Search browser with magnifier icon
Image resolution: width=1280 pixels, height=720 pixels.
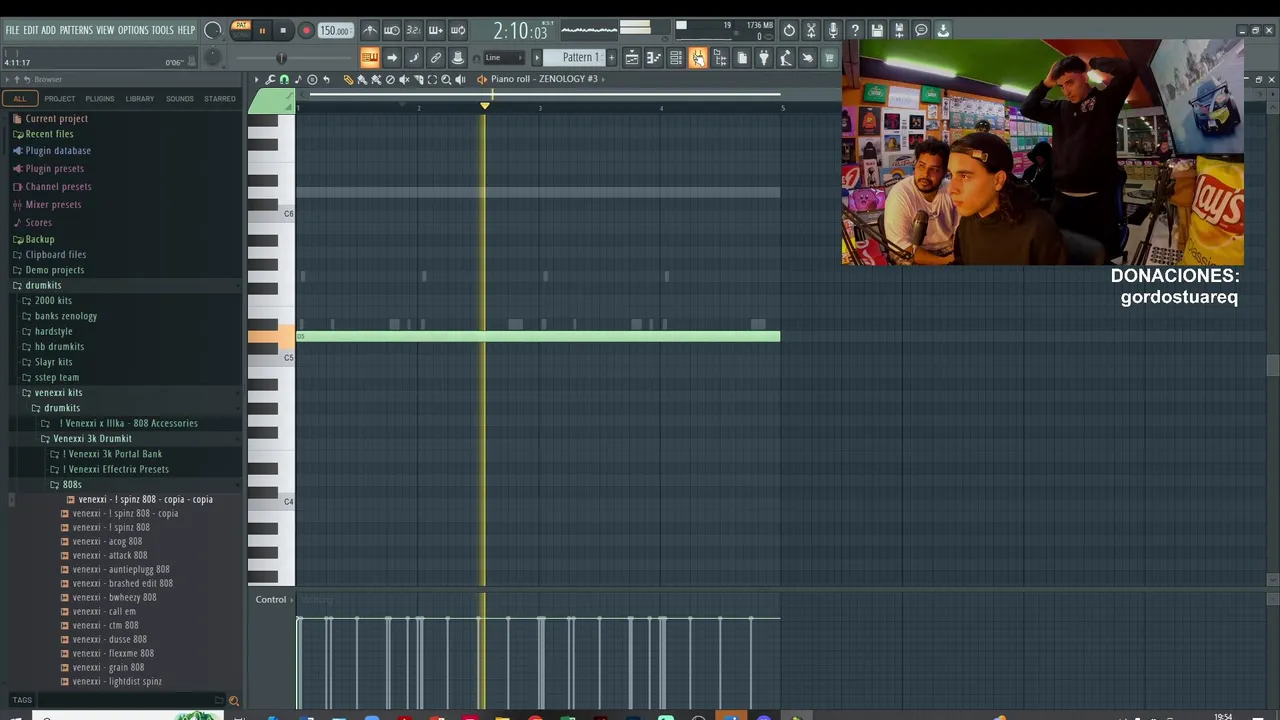234,701
